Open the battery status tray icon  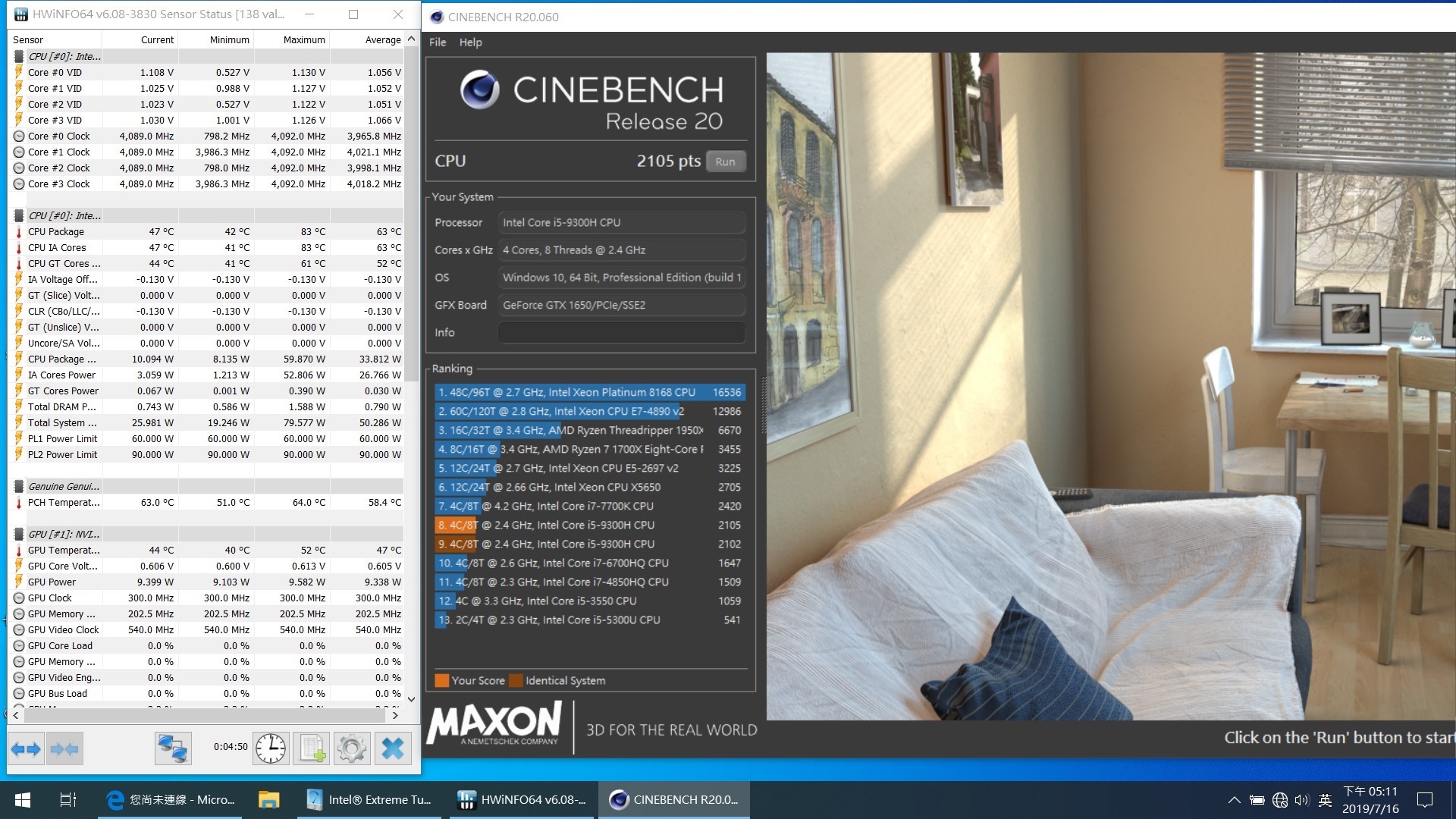(x=1257, y=800)
